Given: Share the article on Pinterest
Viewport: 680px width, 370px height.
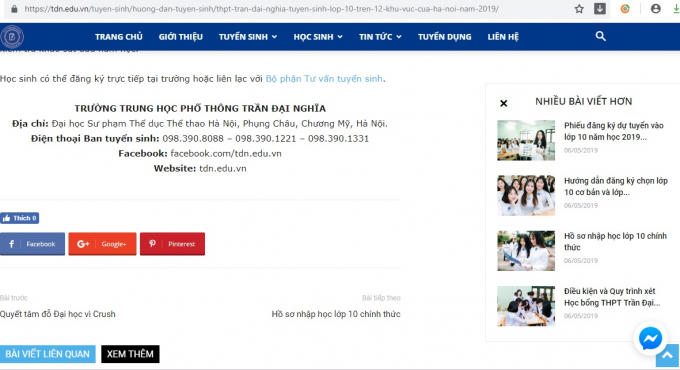Looking at the screenshot, I should click(172, 244).
